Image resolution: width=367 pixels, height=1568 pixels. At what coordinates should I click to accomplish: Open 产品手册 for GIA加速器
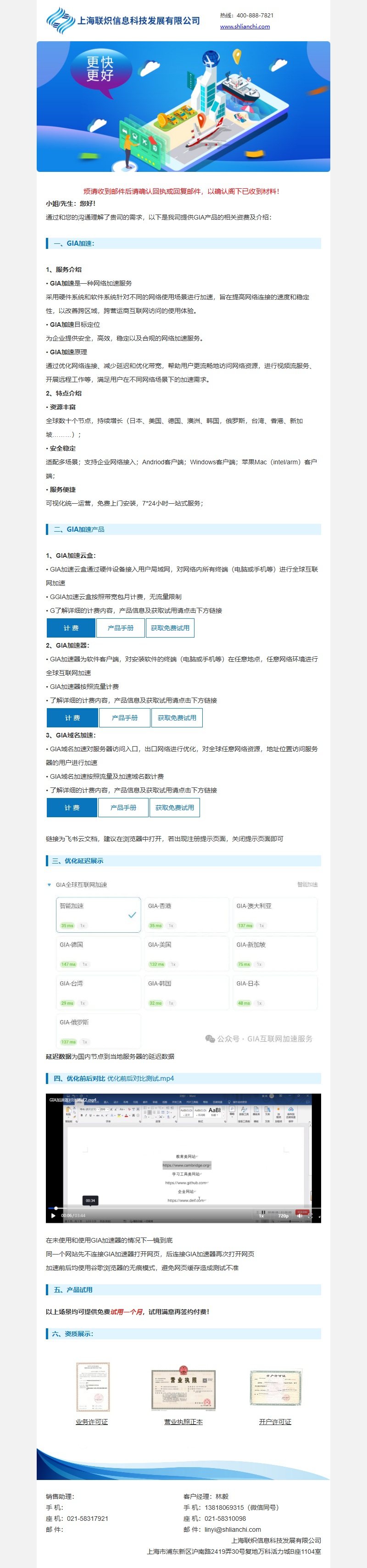[x=124, y=718]
